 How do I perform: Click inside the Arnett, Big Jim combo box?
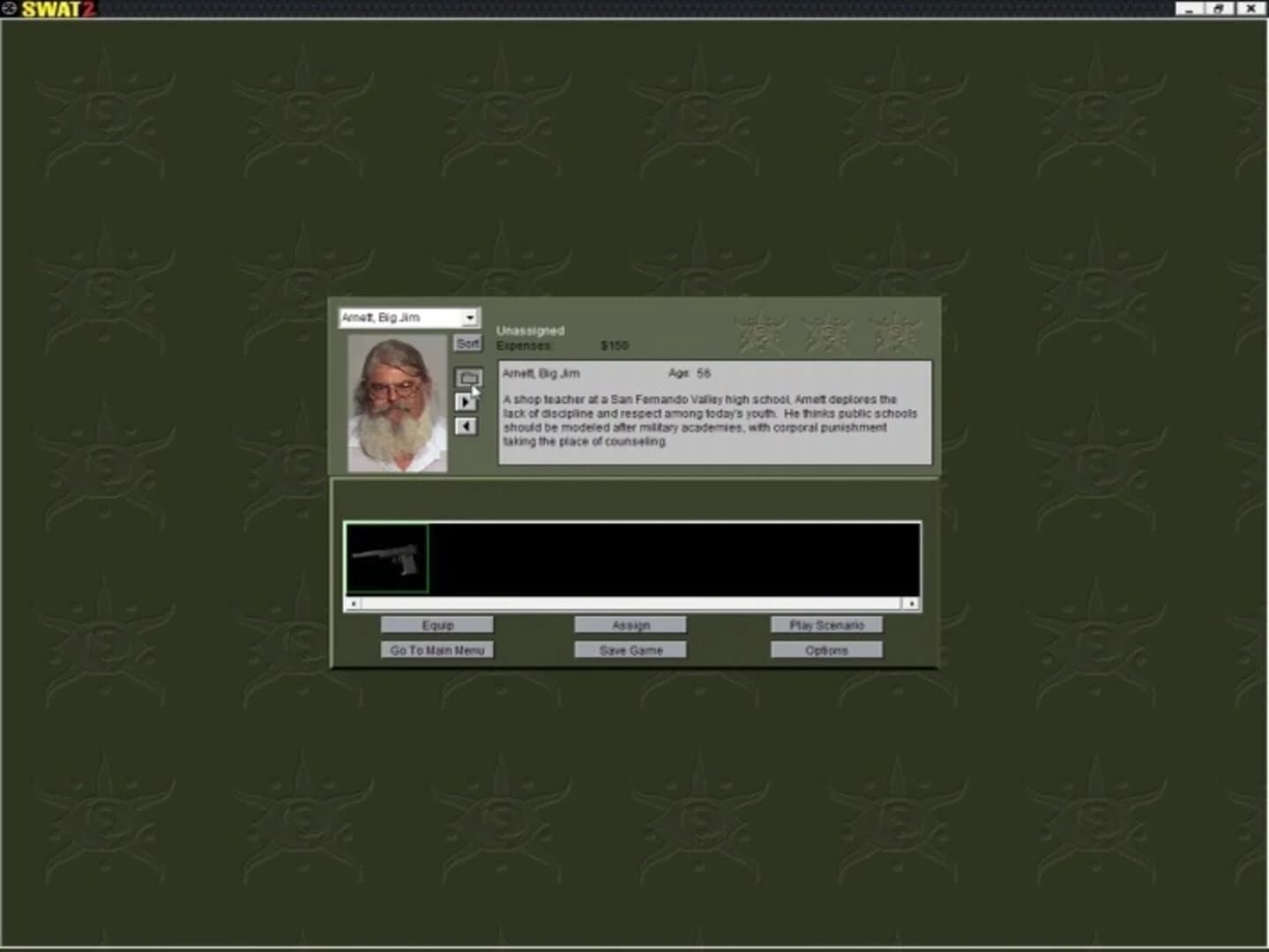tap(397, 317)
